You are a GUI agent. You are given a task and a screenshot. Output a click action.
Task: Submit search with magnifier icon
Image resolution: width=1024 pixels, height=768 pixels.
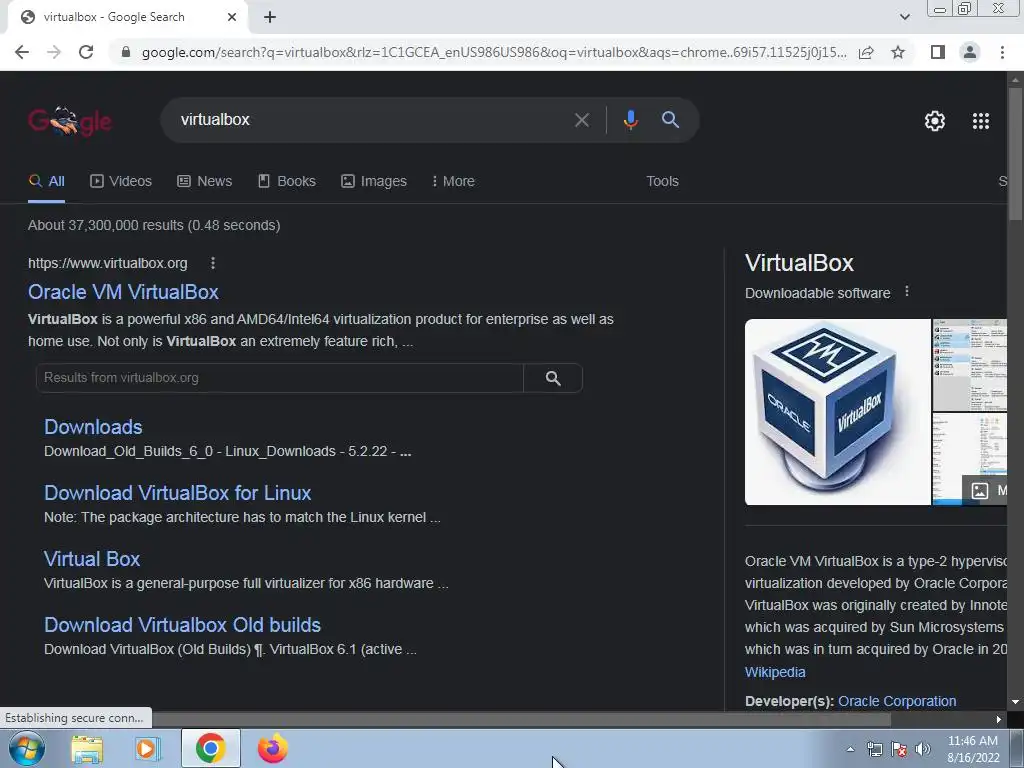(670, 120)
